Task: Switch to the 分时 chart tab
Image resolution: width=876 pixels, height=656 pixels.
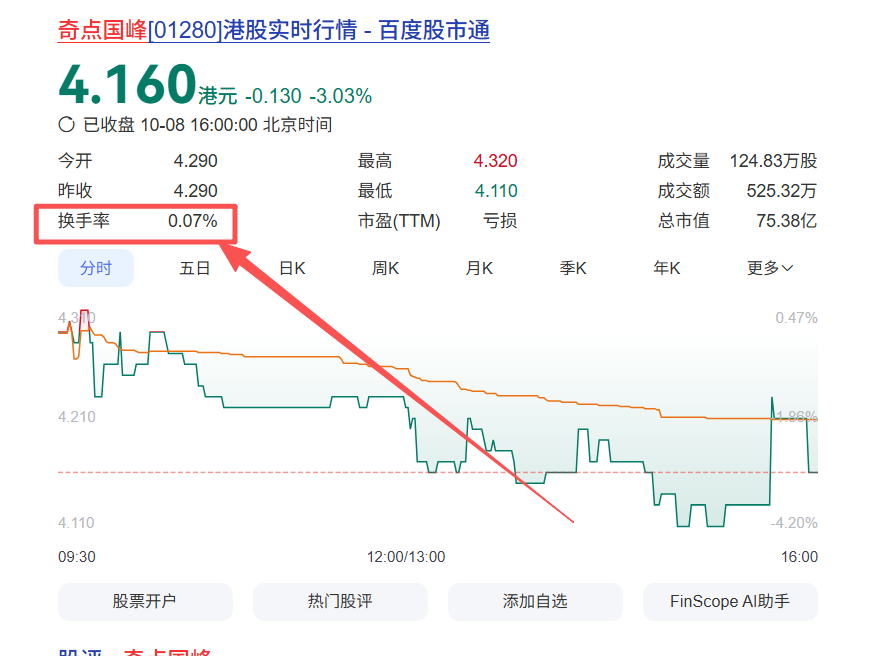Action: click(x=95, y=268)
